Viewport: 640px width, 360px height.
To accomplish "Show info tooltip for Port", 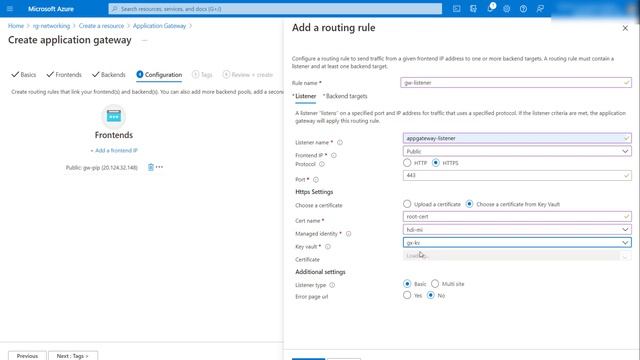I will [316, 180].
